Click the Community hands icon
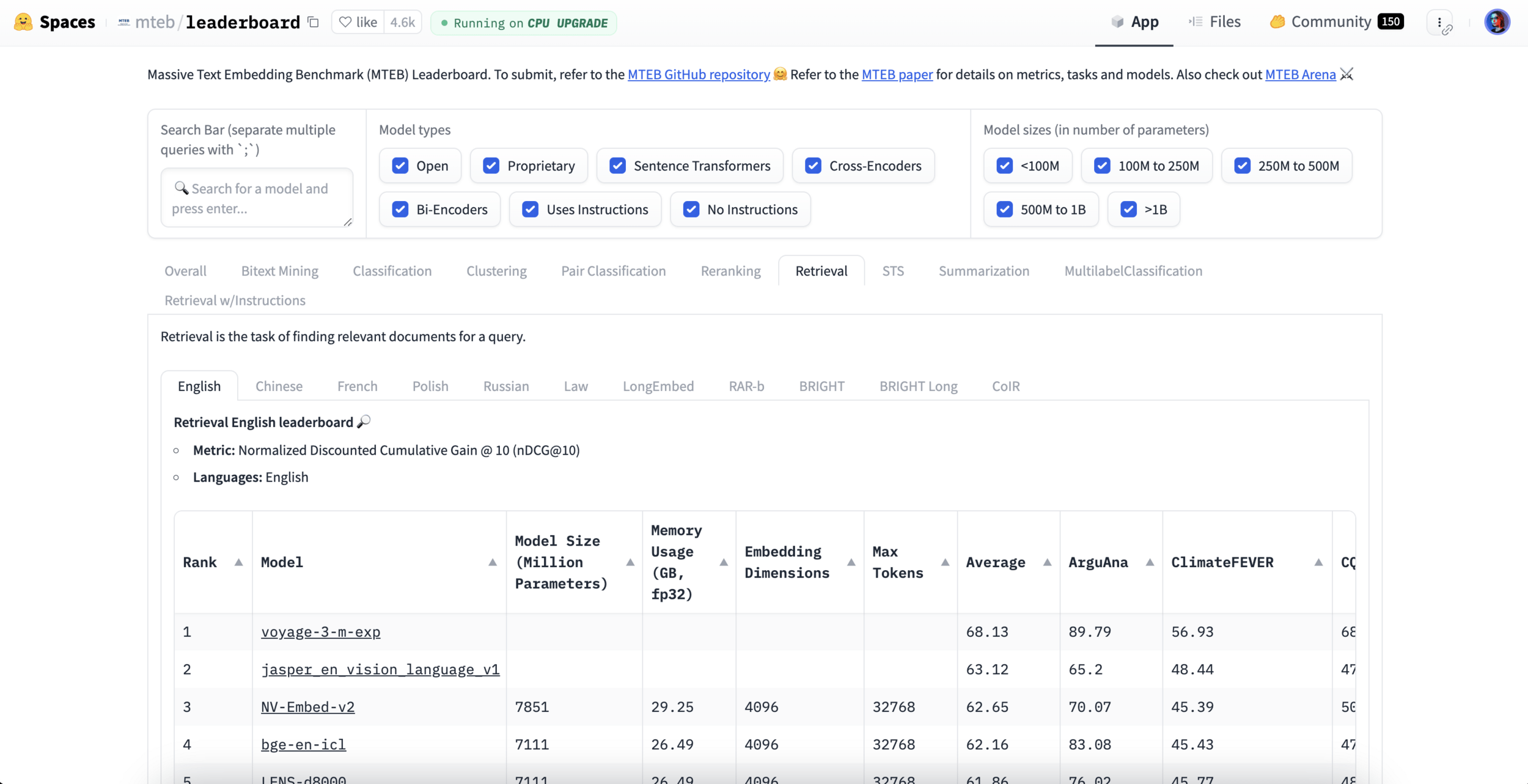This screenshot has height=784, width=1528. [1277, 22]
